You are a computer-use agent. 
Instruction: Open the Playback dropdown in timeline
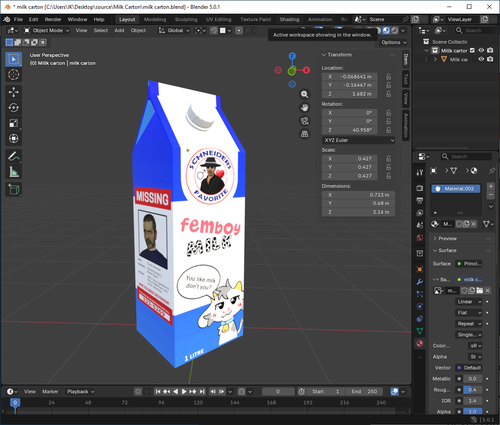tap(80, 392)
